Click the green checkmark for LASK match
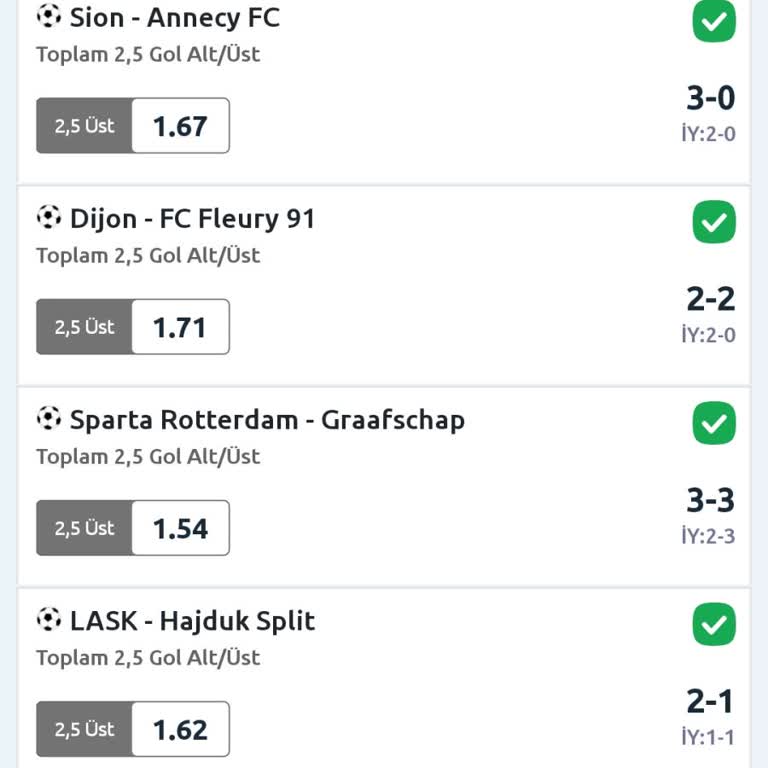Viewport: 768px width, 768px height. click(714, 625)
